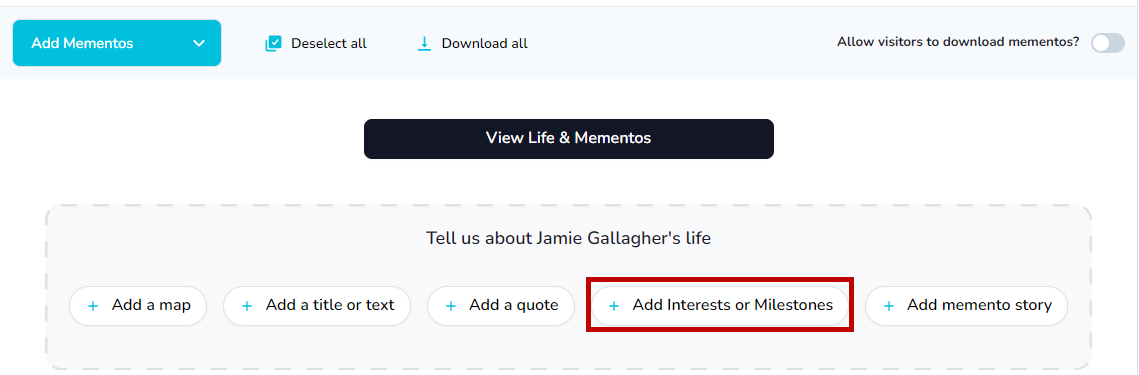Click the plus icon on Add Interests or Milestones

(614, 306)
